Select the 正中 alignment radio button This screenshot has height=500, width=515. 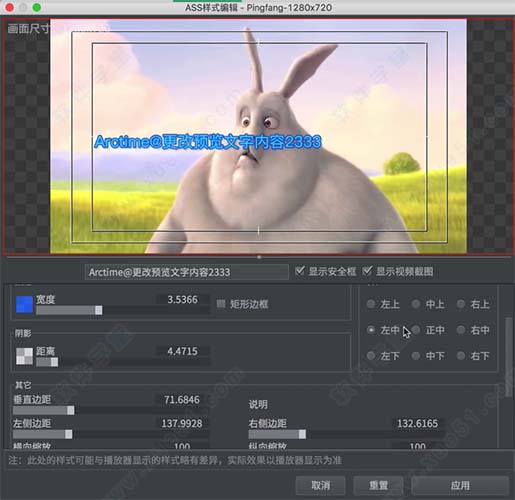coord(416,330)
